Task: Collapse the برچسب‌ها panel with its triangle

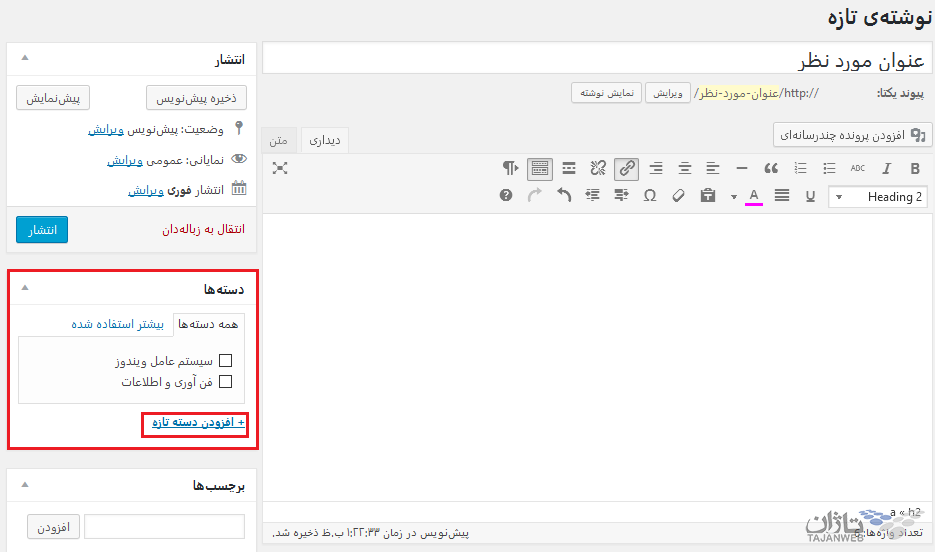Action: [25, 484]
